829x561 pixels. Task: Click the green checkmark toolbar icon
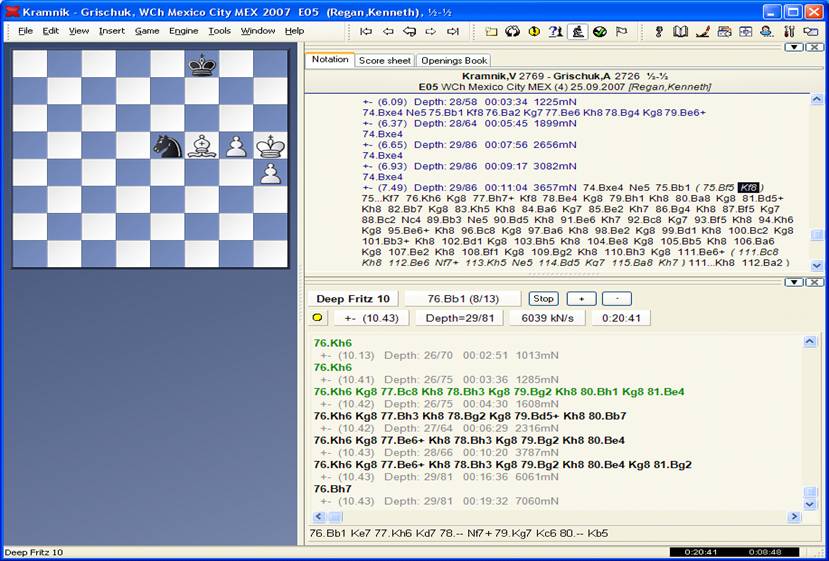coord(600,31)
